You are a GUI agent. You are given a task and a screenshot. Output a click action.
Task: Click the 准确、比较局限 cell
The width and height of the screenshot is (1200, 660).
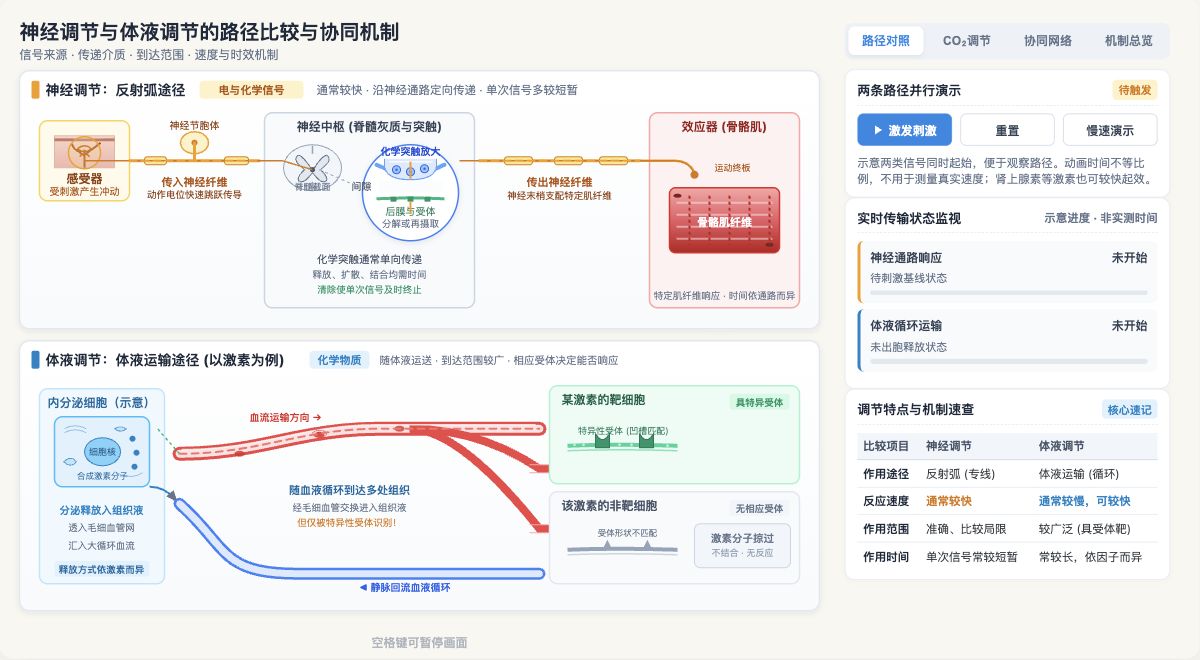(966, 528)
